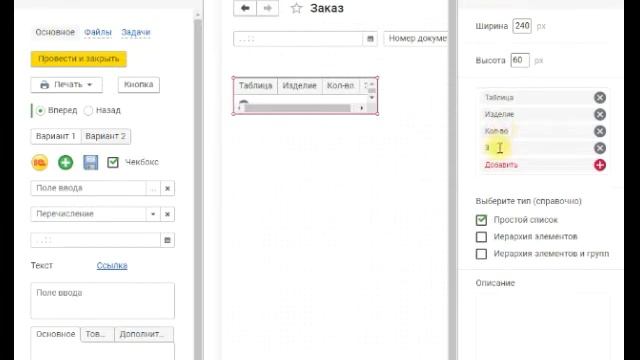This screenshot has height=360, width=640.
Task: Click the Таблица column header
Action: 256,86
